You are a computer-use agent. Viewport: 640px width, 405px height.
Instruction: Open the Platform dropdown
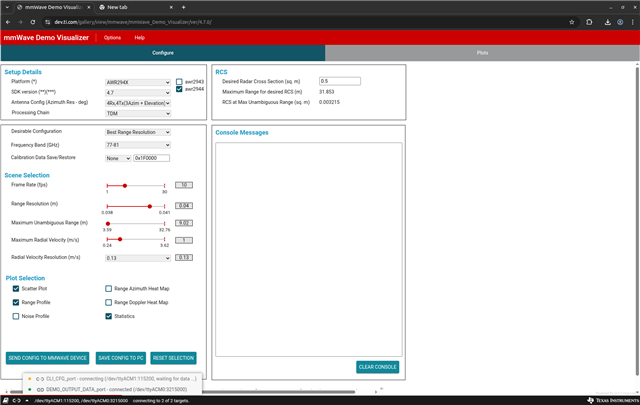click(x=138, y=82)
